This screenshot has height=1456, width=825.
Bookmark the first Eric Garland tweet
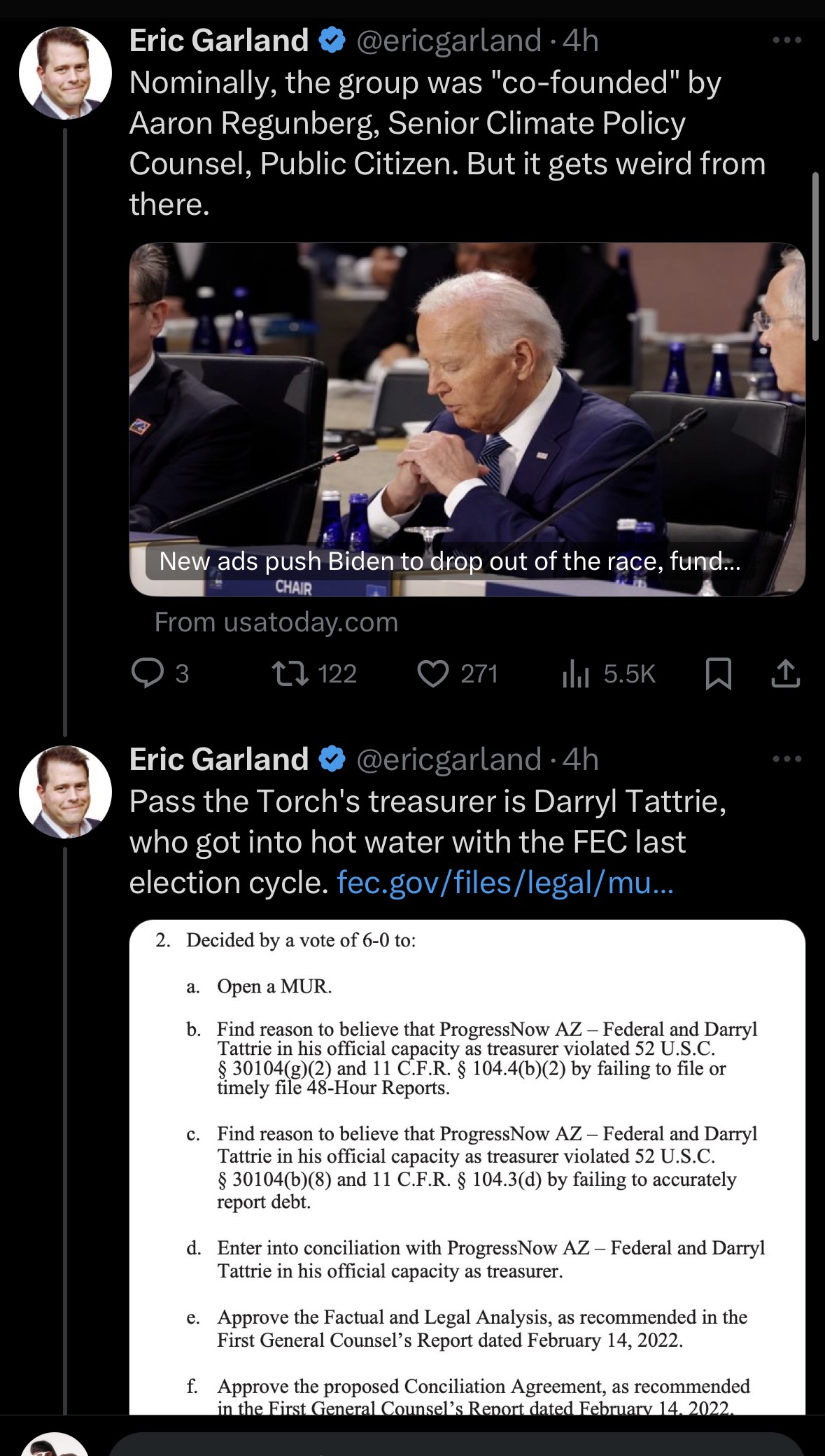[719, 673]
